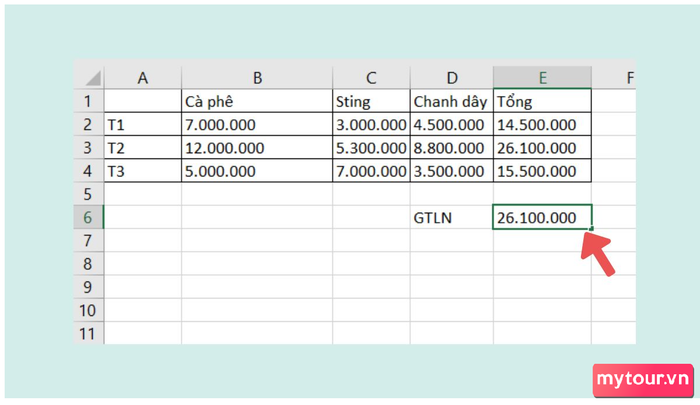Click cell with value 3.500.000
The image size is (700, 405).
tap(452, 171)
